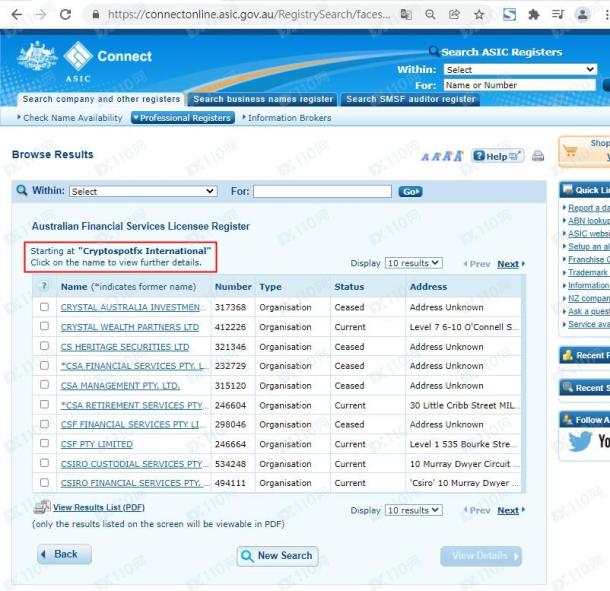Click the Twitter bird icon

coord(580,441)
